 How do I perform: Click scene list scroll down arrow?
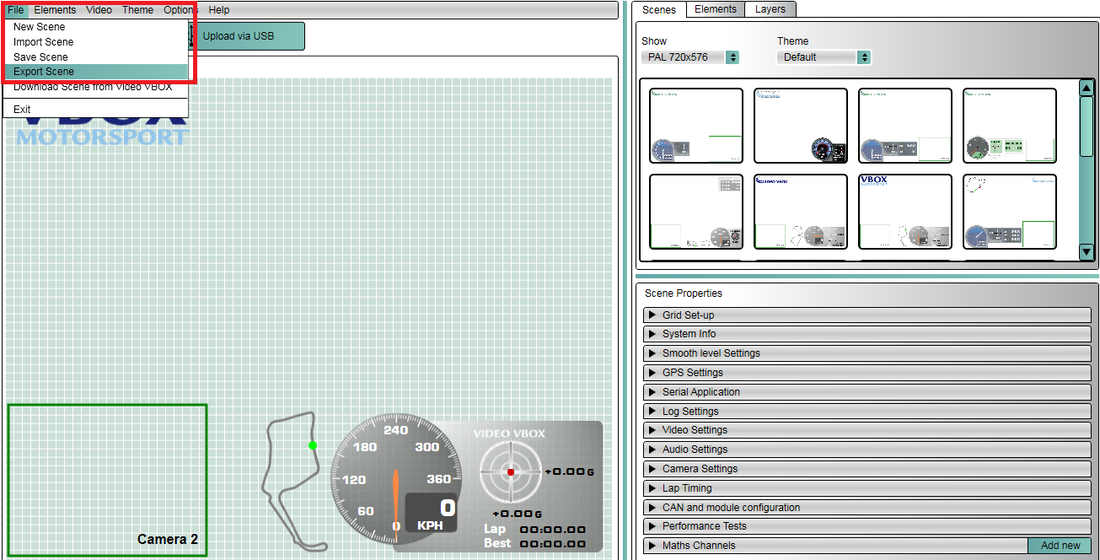[x=1087, y=252]
